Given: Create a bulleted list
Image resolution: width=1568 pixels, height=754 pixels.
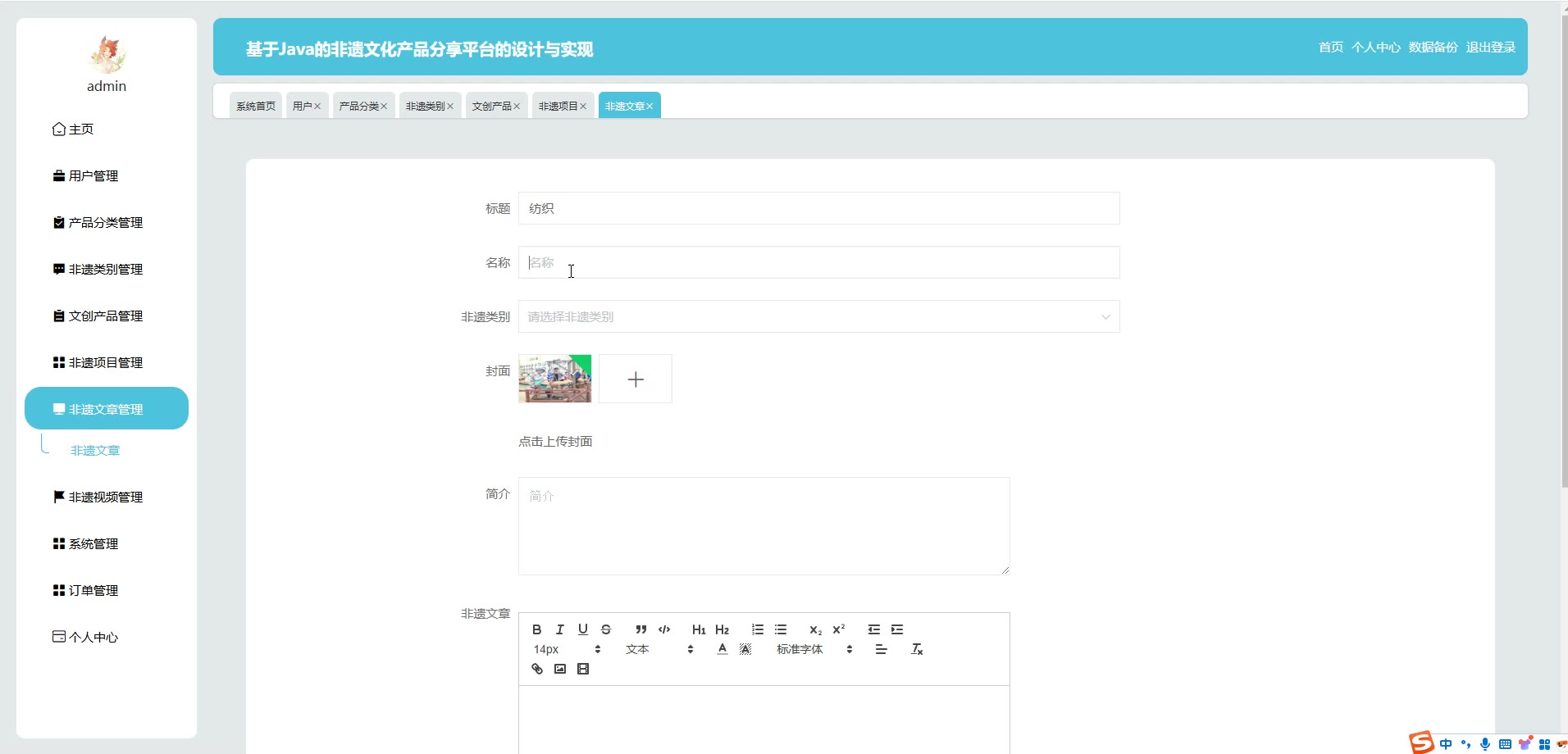Looking at the screenshot, I should pos(781,629).
